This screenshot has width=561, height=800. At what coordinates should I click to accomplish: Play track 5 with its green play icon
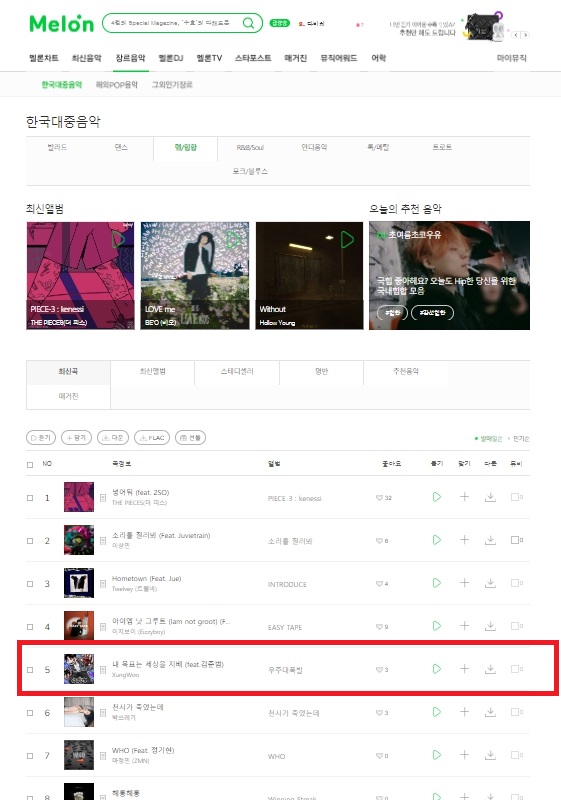pos(437,669)
